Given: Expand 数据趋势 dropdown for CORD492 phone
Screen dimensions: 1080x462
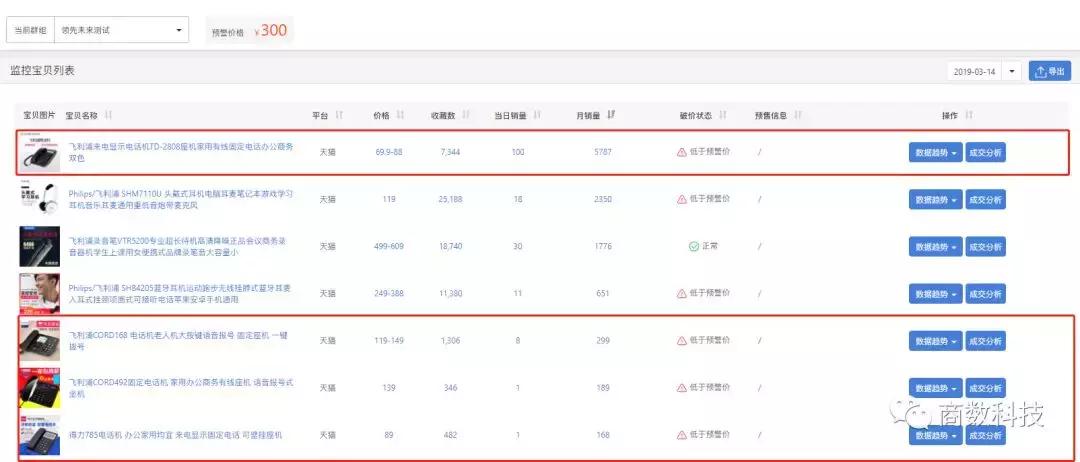Looking at the screenshot, I should (935, 388).
